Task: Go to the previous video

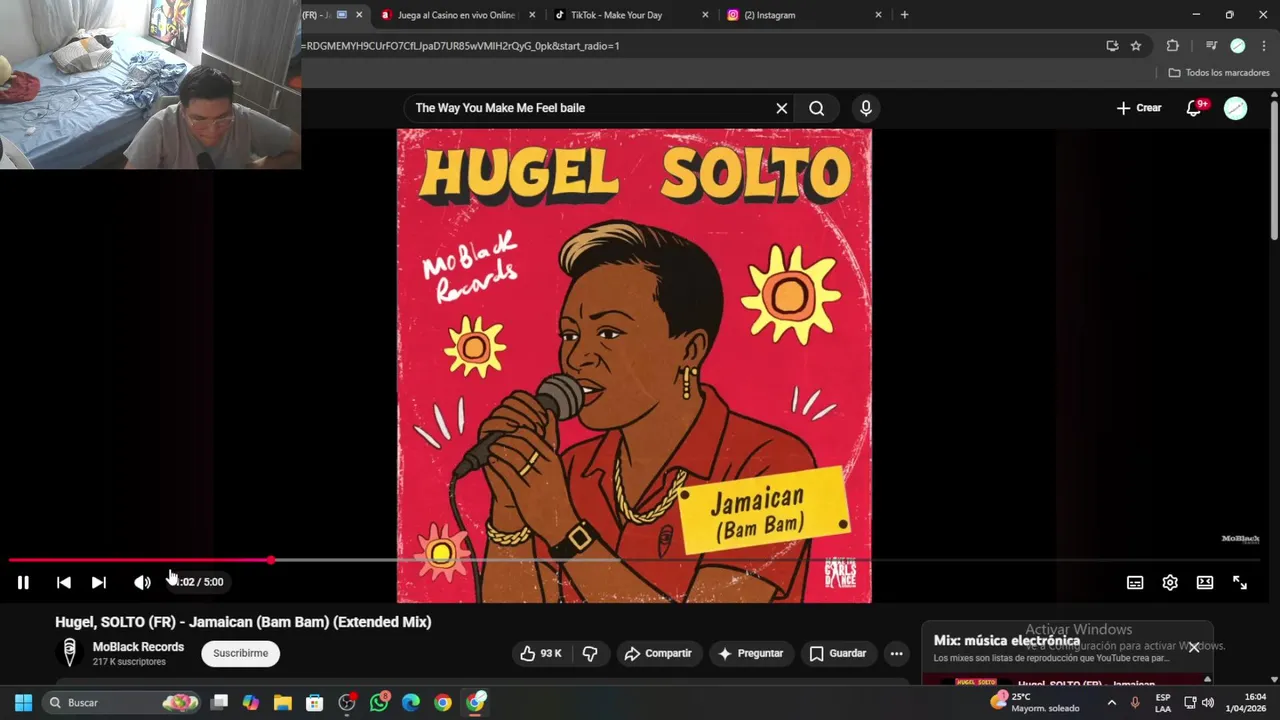Action: click(x=63, y=582)
